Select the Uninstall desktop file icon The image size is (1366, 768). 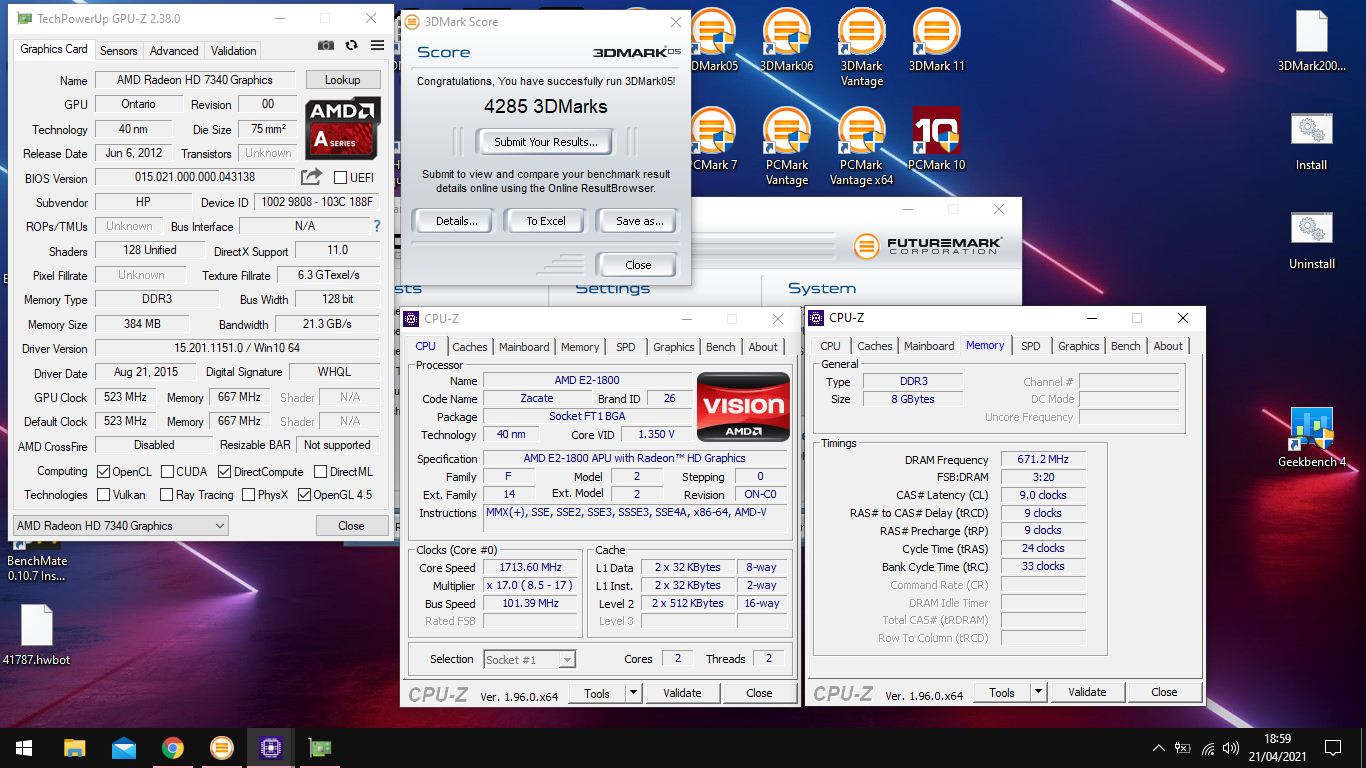pyautogui.click(x=1311, y=240)
